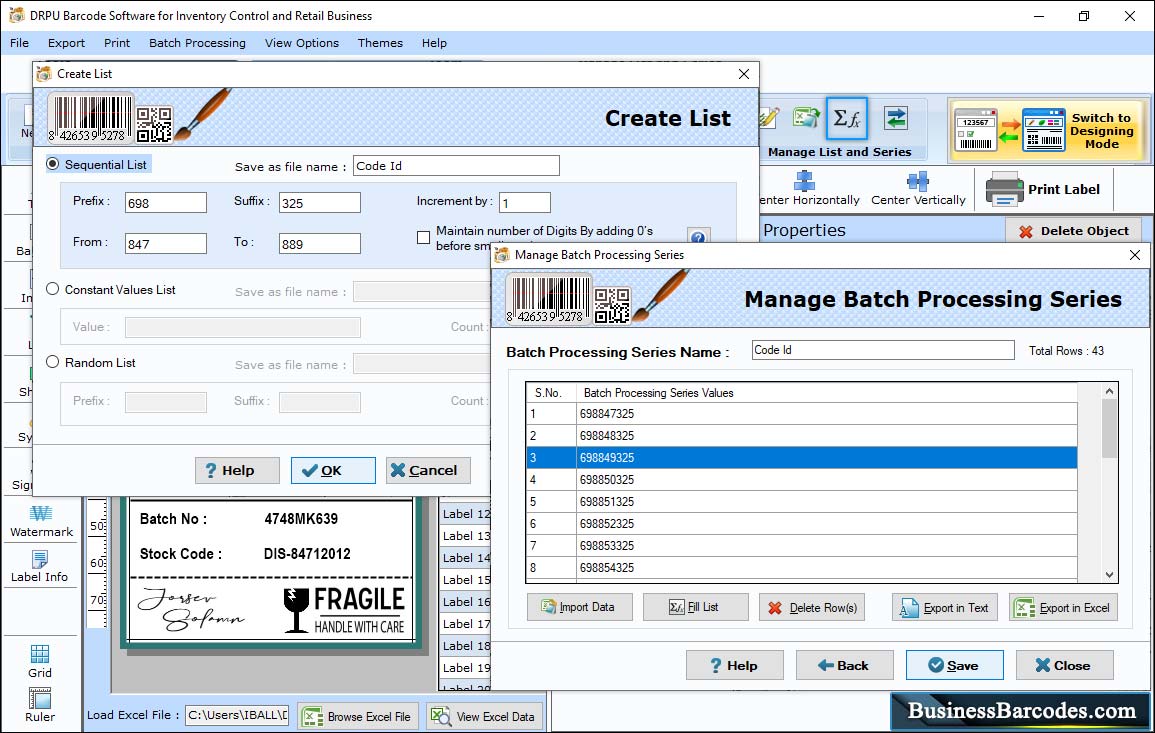Viewport: 1155px width, 733px height.
Task: Click the swap arrows icon in Manage List toolbar
Action: pyautogui.click(x=896, y=118)
